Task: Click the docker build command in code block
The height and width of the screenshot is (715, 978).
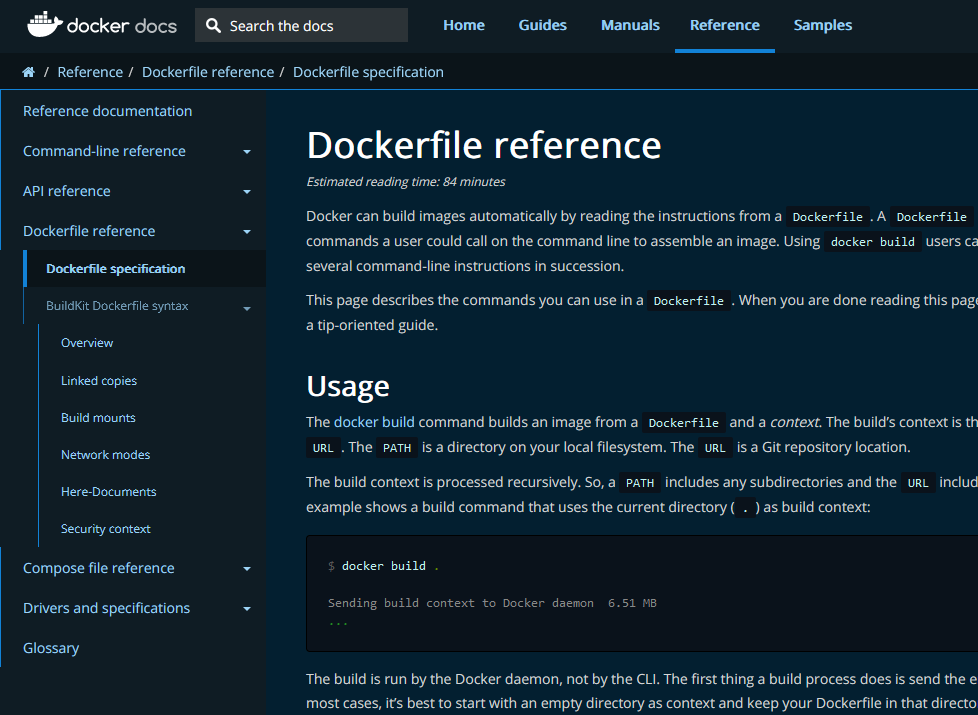Action: pyautogui.click(x=384, y=566)
